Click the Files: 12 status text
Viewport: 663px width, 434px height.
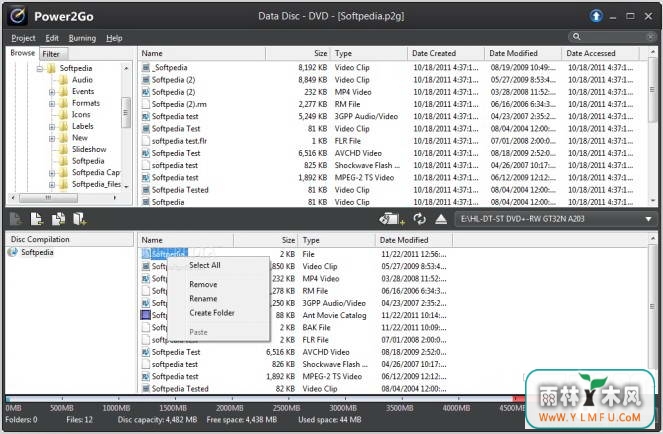point(79,420)
